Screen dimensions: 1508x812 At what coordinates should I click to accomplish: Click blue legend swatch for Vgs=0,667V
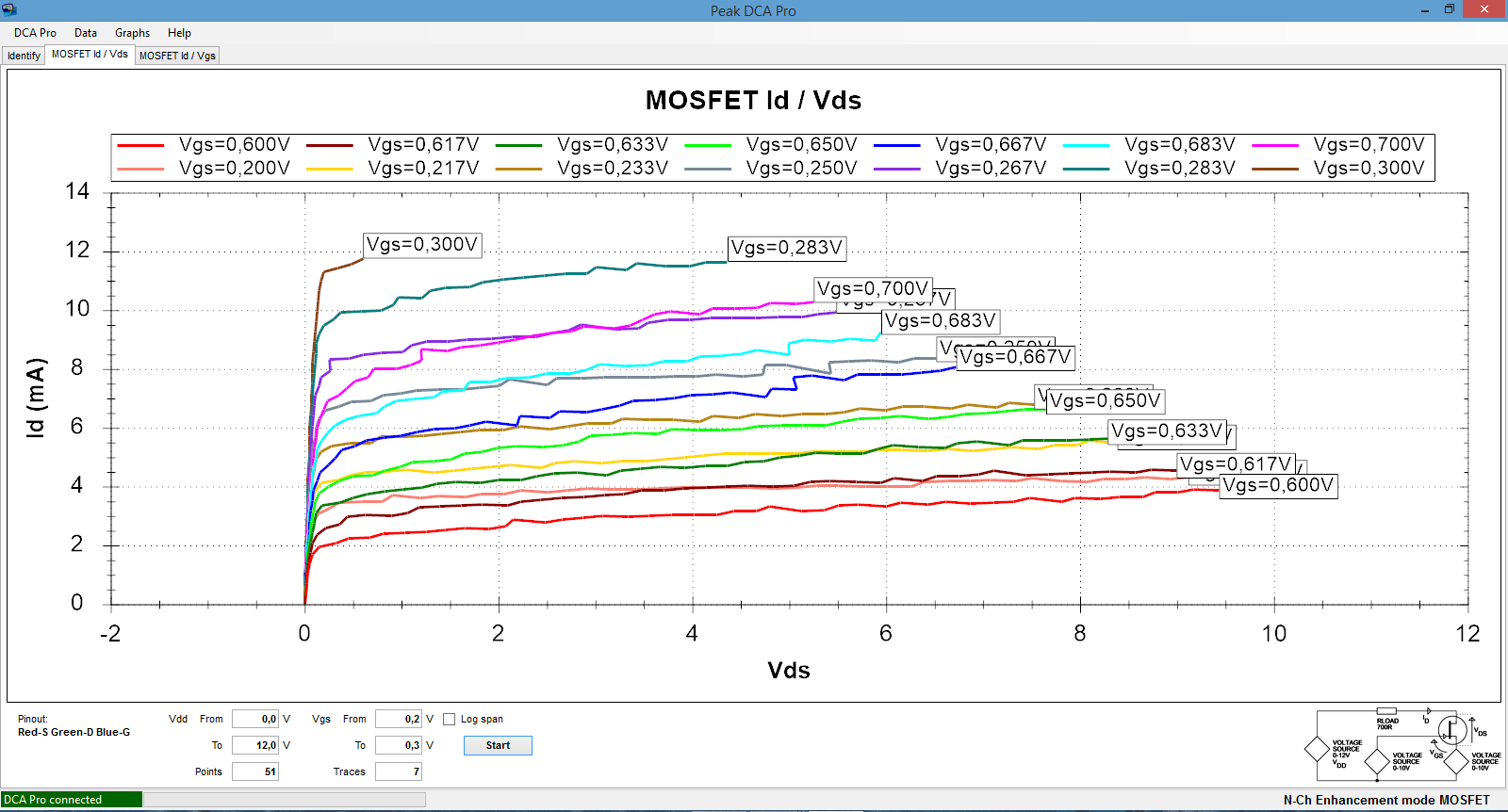click(897, 145)
